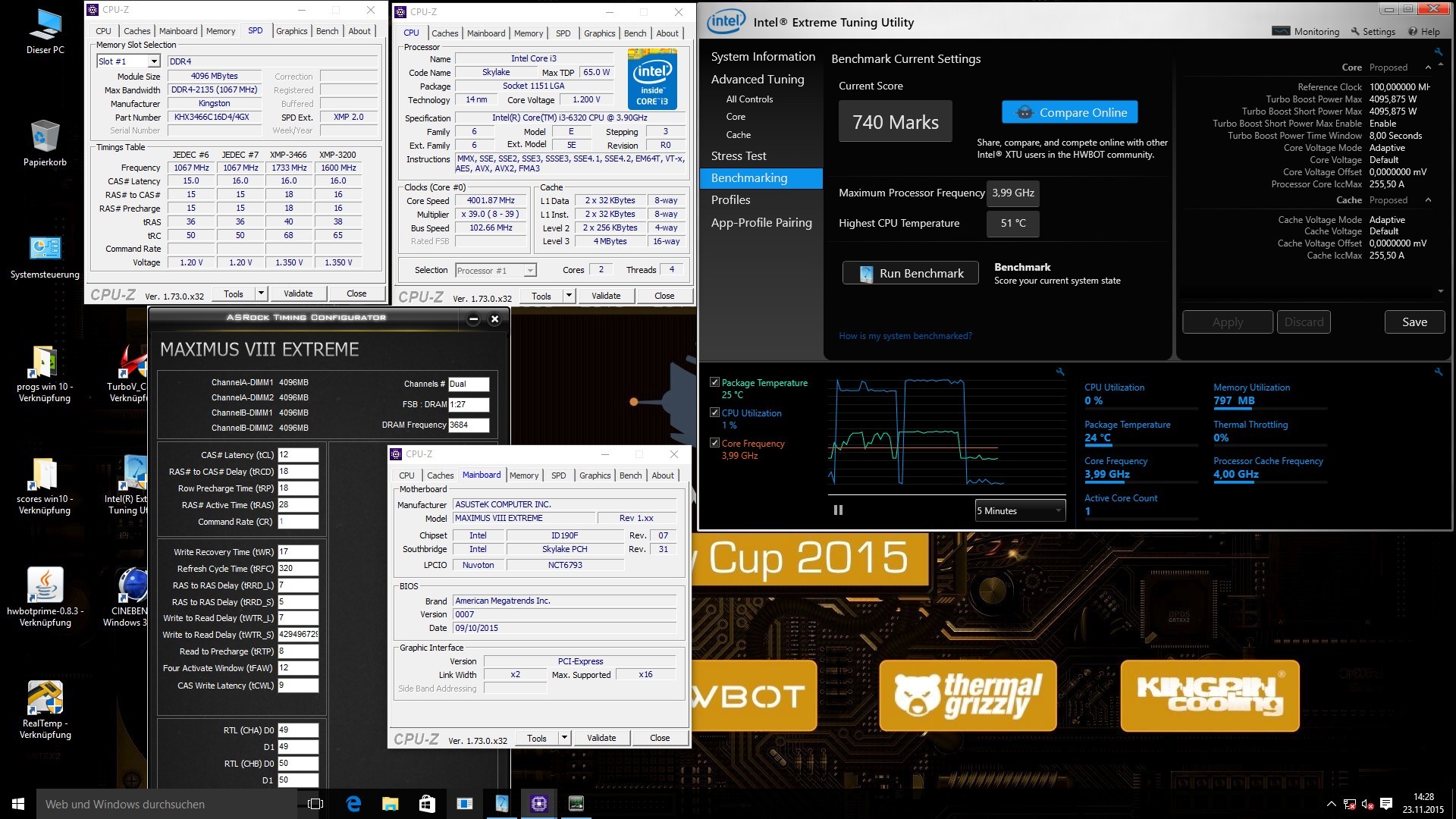
Task: Open Bench tab in top-middle CPU-Z window
Action: (x=635, y=33)
